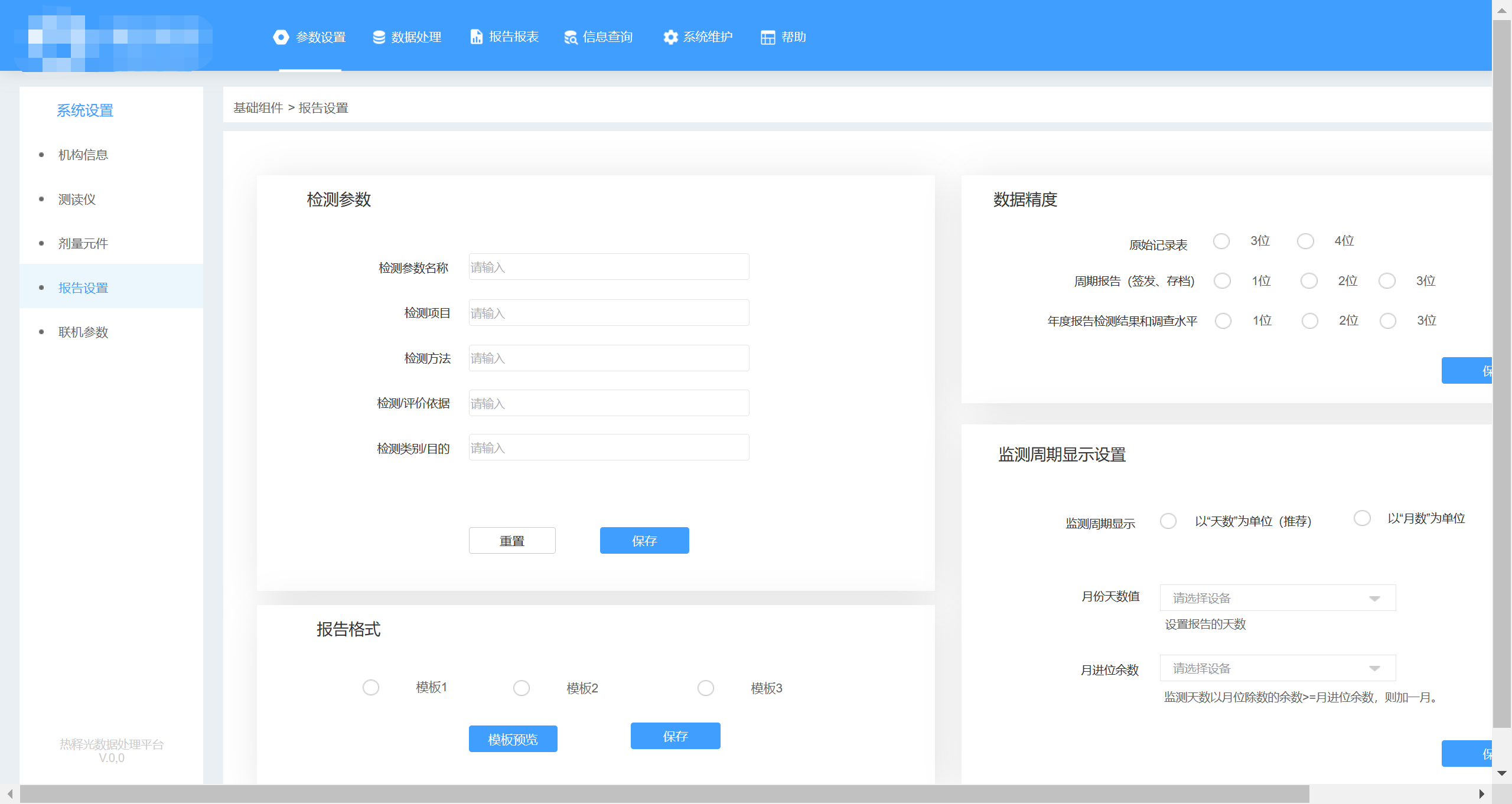Click 保存 in the 报告格式 section
This screenshot has width=1512, height=804.
pyautogui.click(x=676, y=736)
